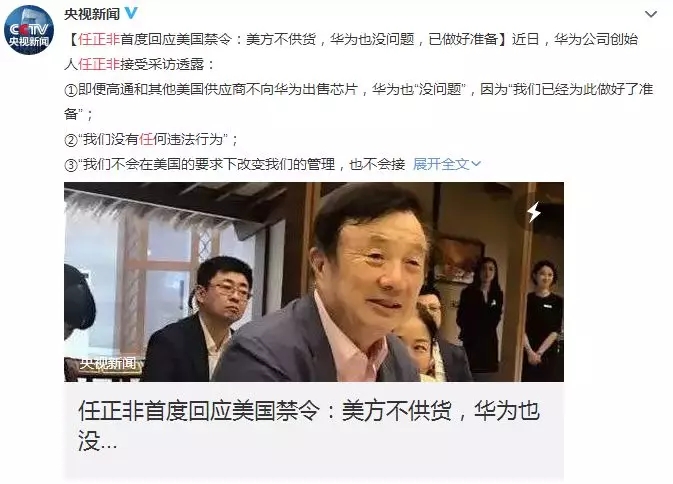Click the circled ① bullet marker
This screenshot has height=484, width=673.
click(x=71, y=90)
